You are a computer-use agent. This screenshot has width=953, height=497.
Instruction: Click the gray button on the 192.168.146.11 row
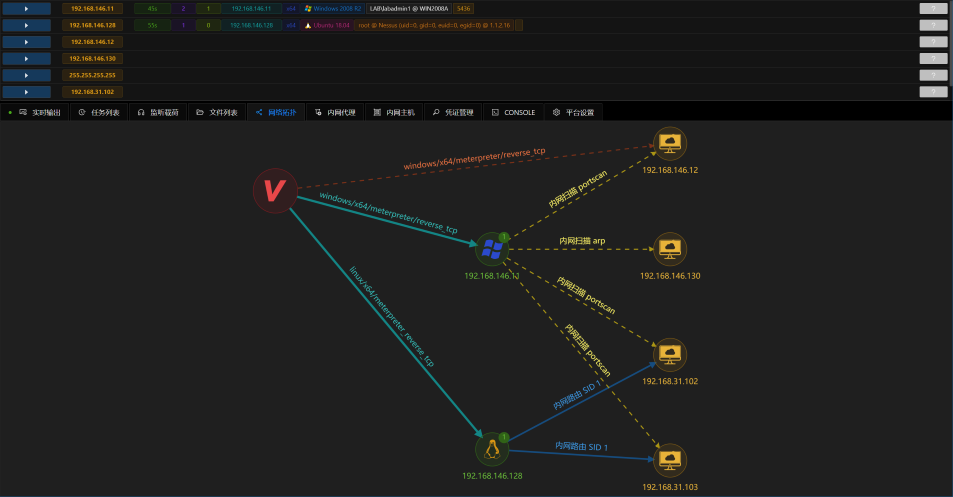tap(932, 8)
